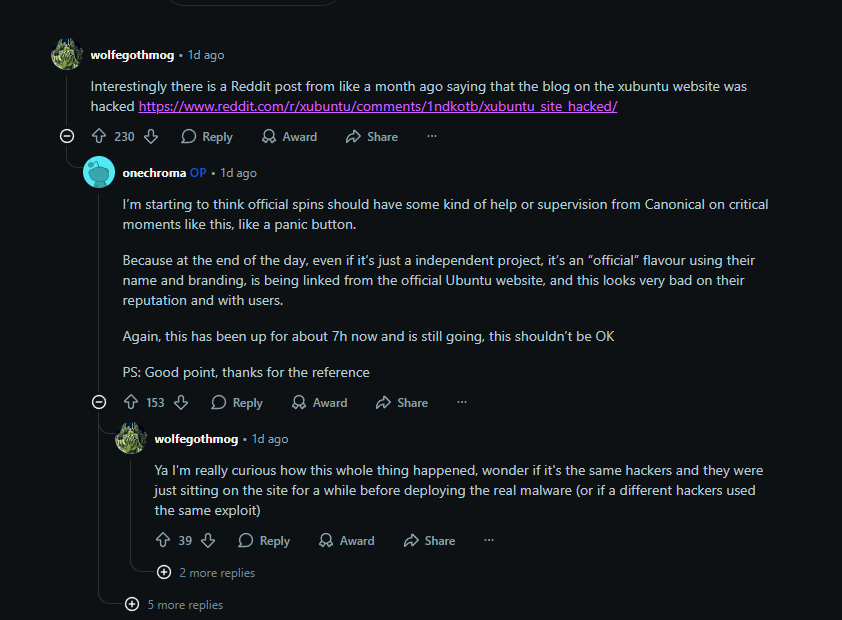842x620 pixels.
Task: Upvote onechroma's comment with 153 points
Action: tap(131, 403)
